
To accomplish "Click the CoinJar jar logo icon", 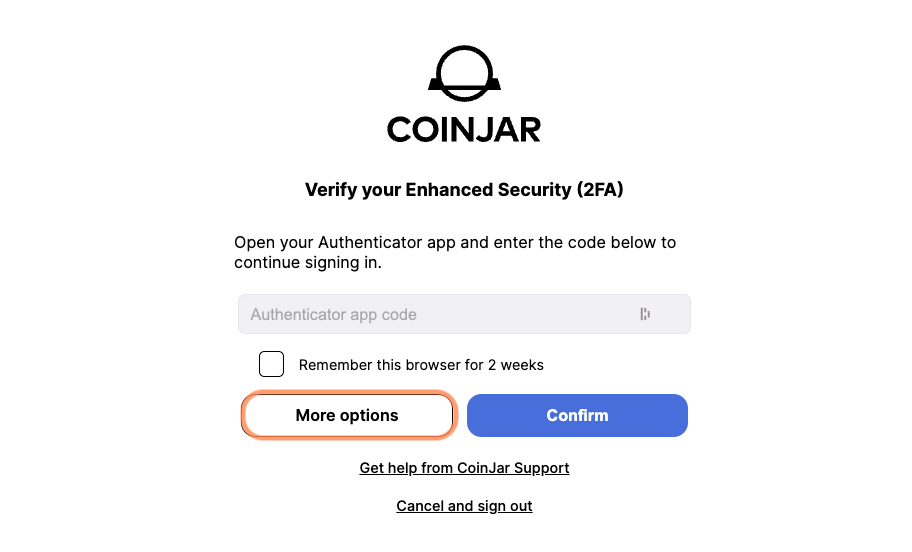I will pos(464,73).
